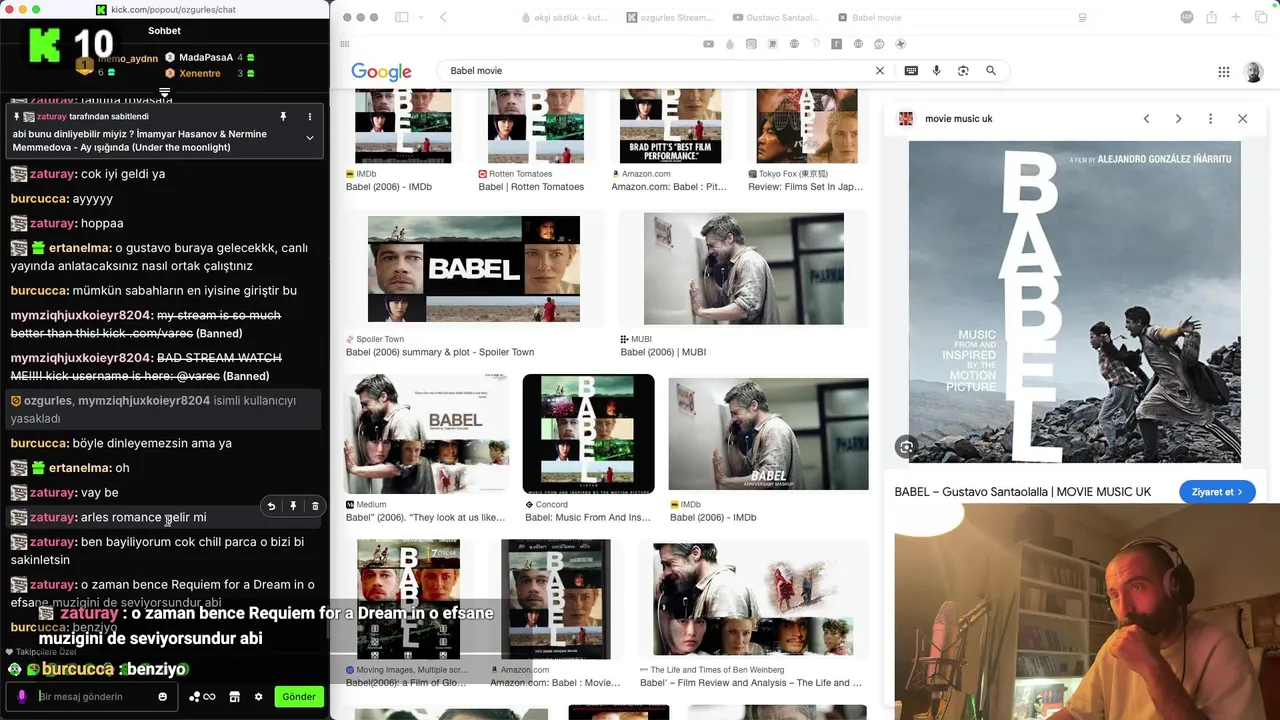1280x720 pixels.
Task: Switch to the 'ozgurles Stream' browser tab
Action: click(x=671, y=18)
